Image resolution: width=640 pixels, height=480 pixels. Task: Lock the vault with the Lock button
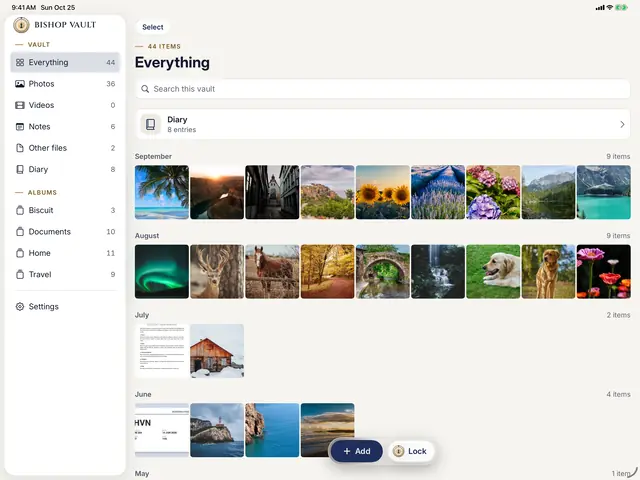(x=410, y=451)
